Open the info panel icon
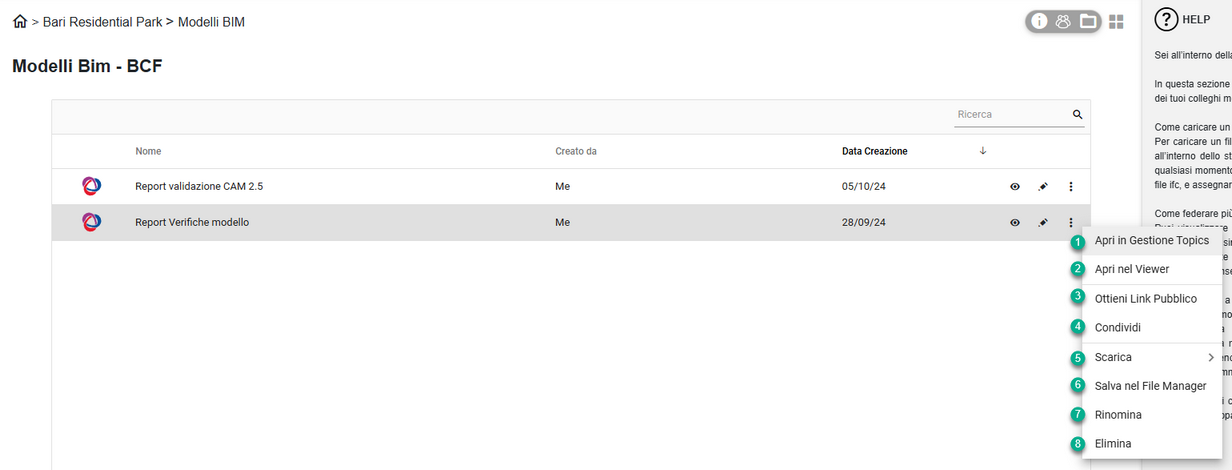1232x470 pixels. (x=1039, y=21)
